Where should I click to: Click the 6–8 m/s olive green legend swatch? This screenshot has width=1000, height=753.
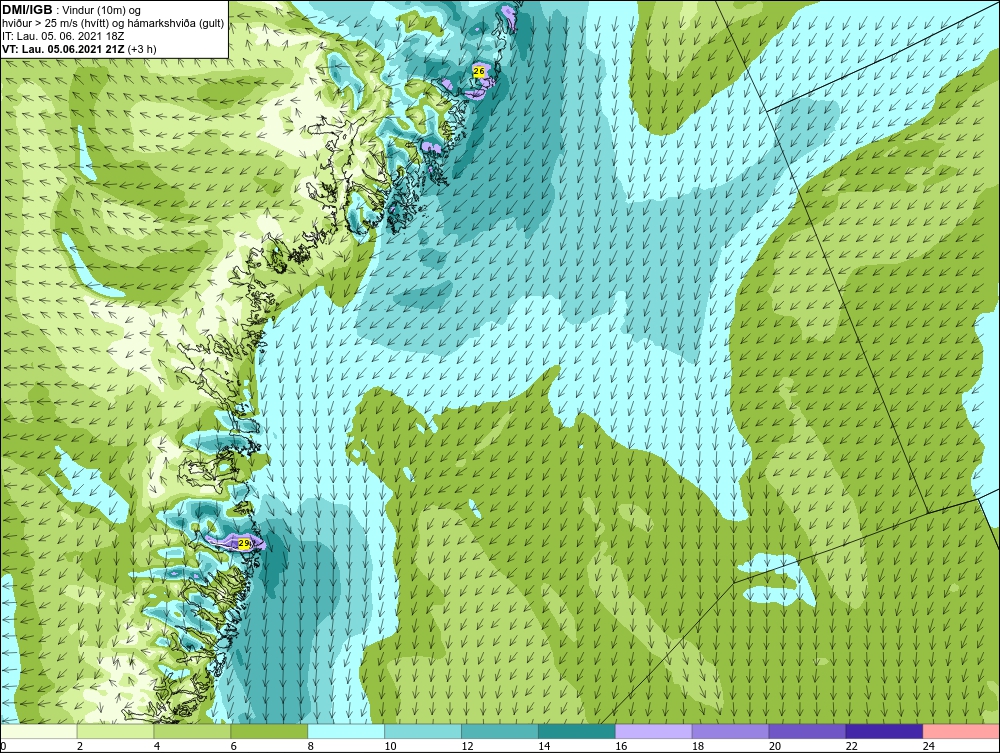(269, 731)
